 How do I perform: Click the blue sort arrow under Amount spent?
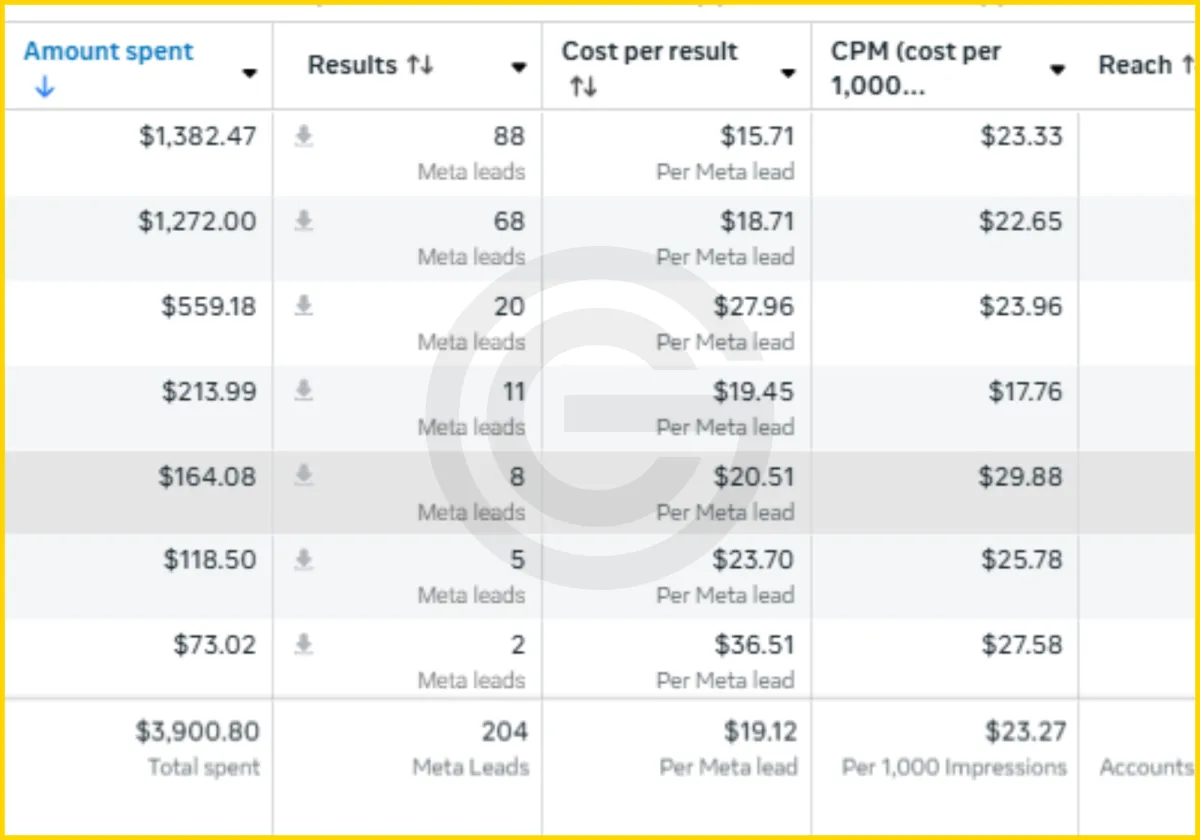click(43, 88)
